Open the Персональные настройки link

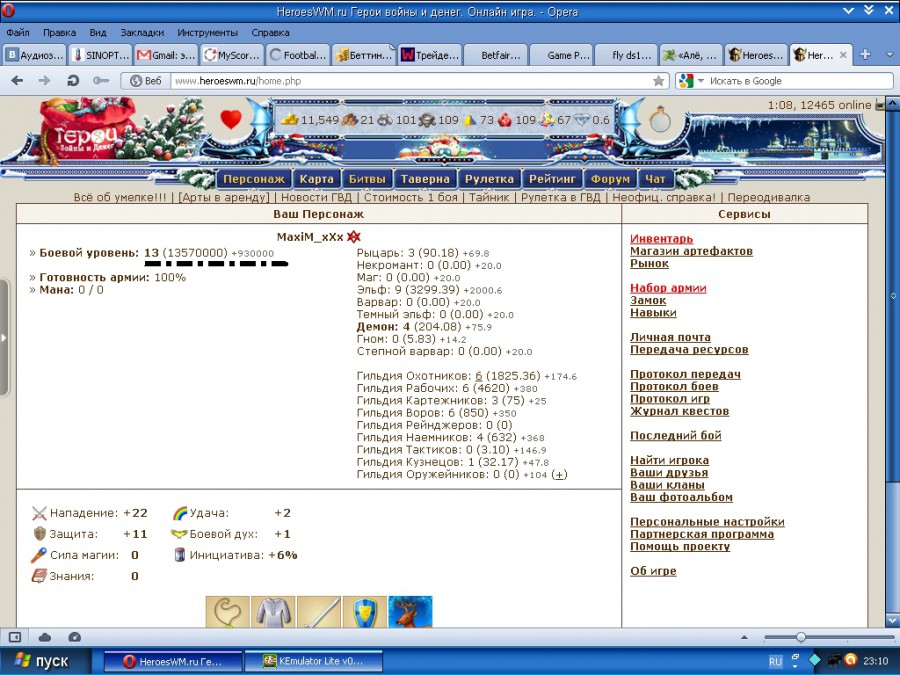pos(707,522)
